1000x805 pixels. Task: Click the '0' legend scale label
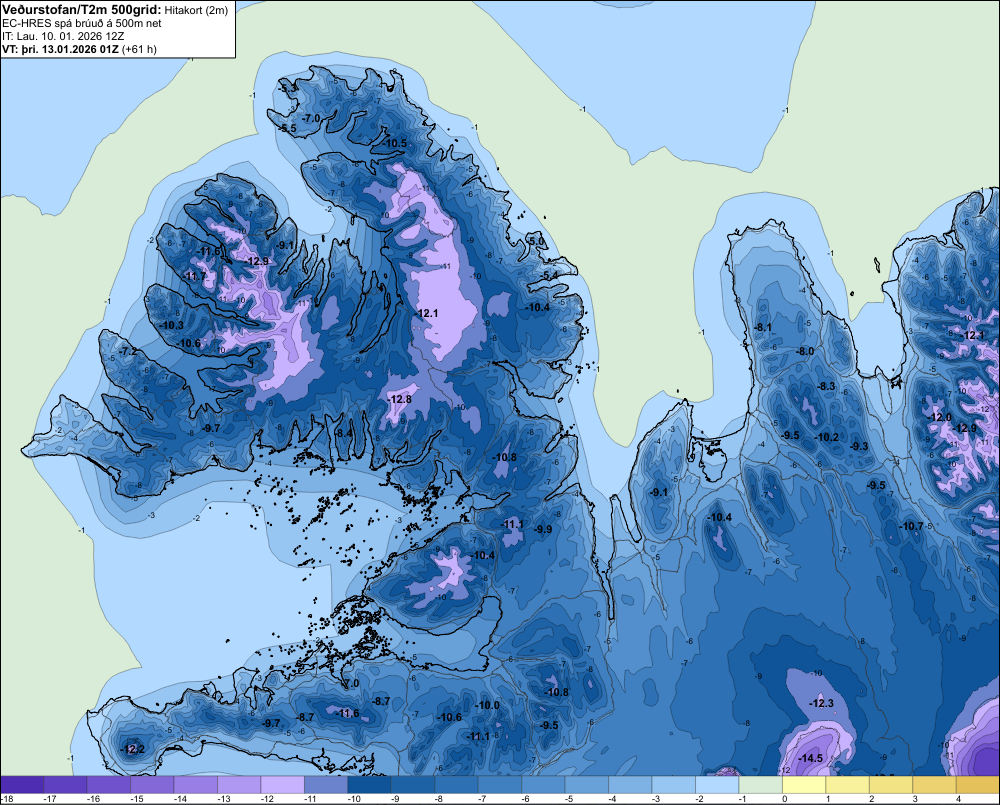pos(784,799)
